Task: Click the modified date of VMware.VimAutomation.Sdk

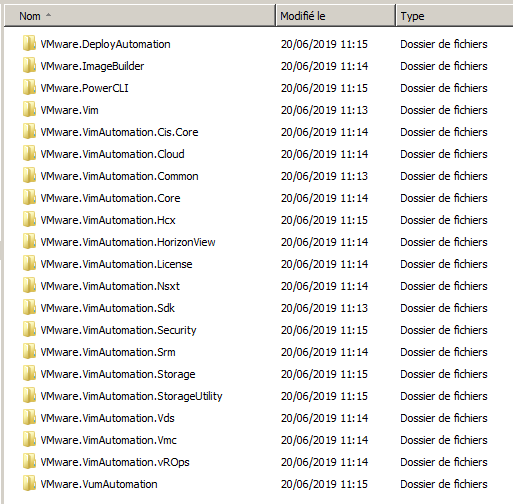Action: [x=324, y=308]
